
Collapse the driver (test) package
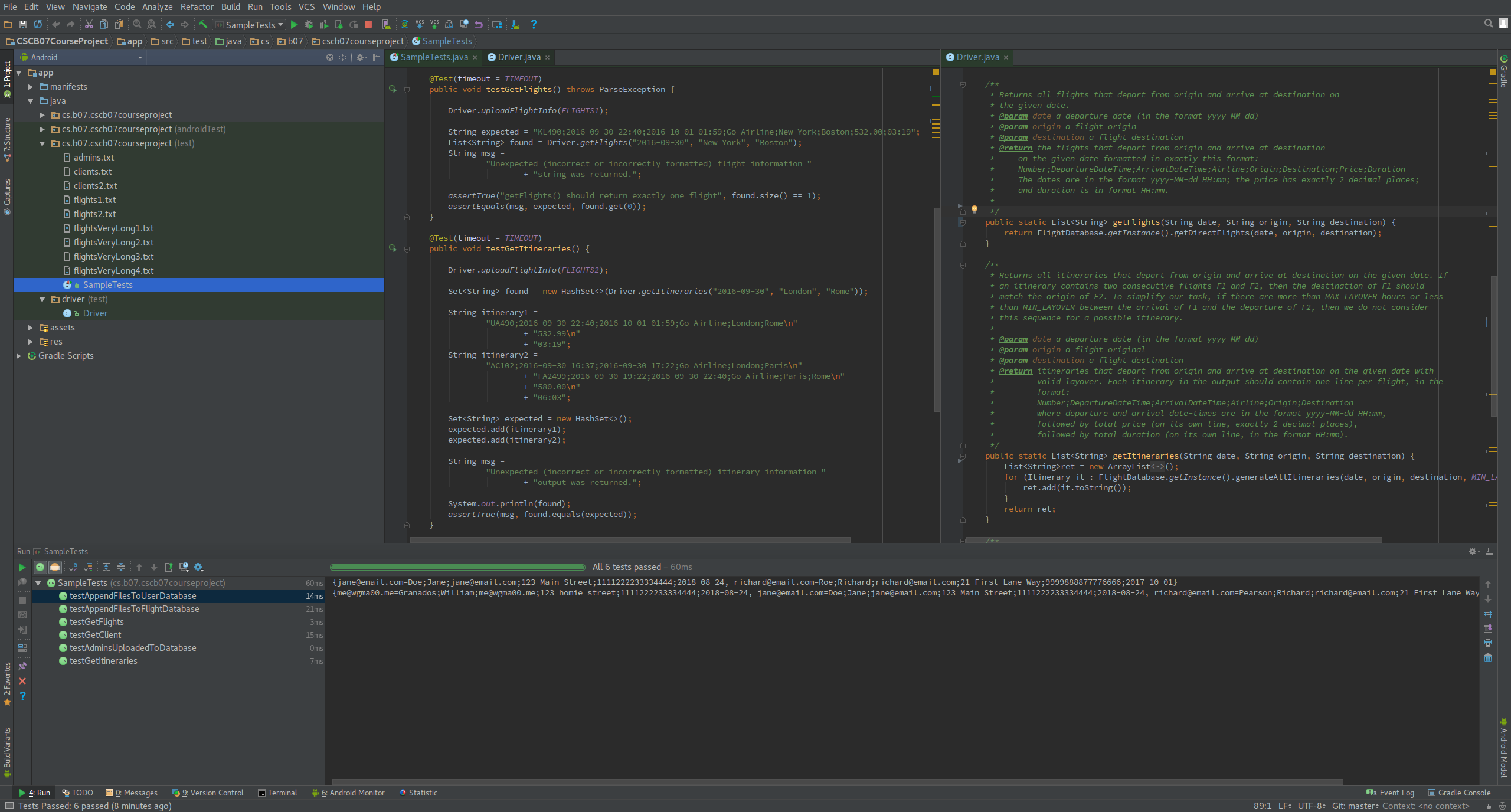(x=42, y=299)
